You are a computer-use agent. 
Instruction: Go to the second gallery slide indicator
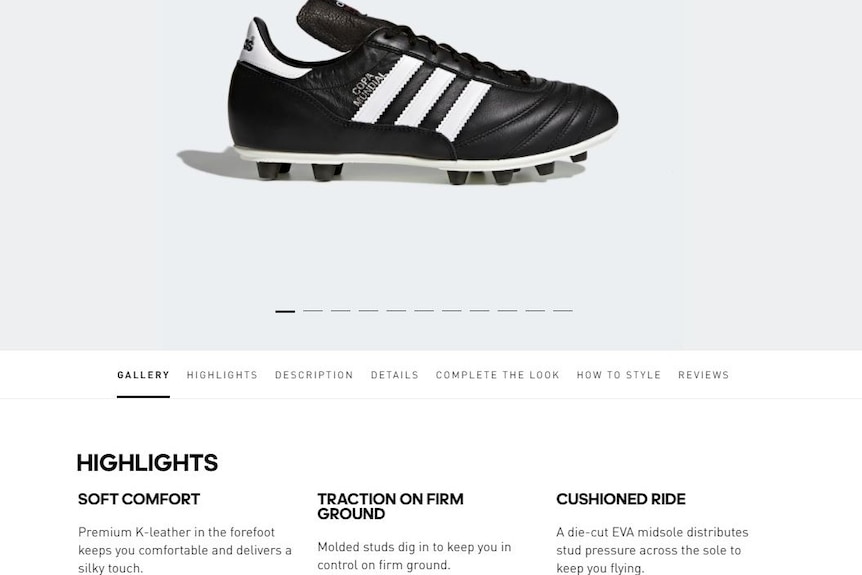coord(313,311)
